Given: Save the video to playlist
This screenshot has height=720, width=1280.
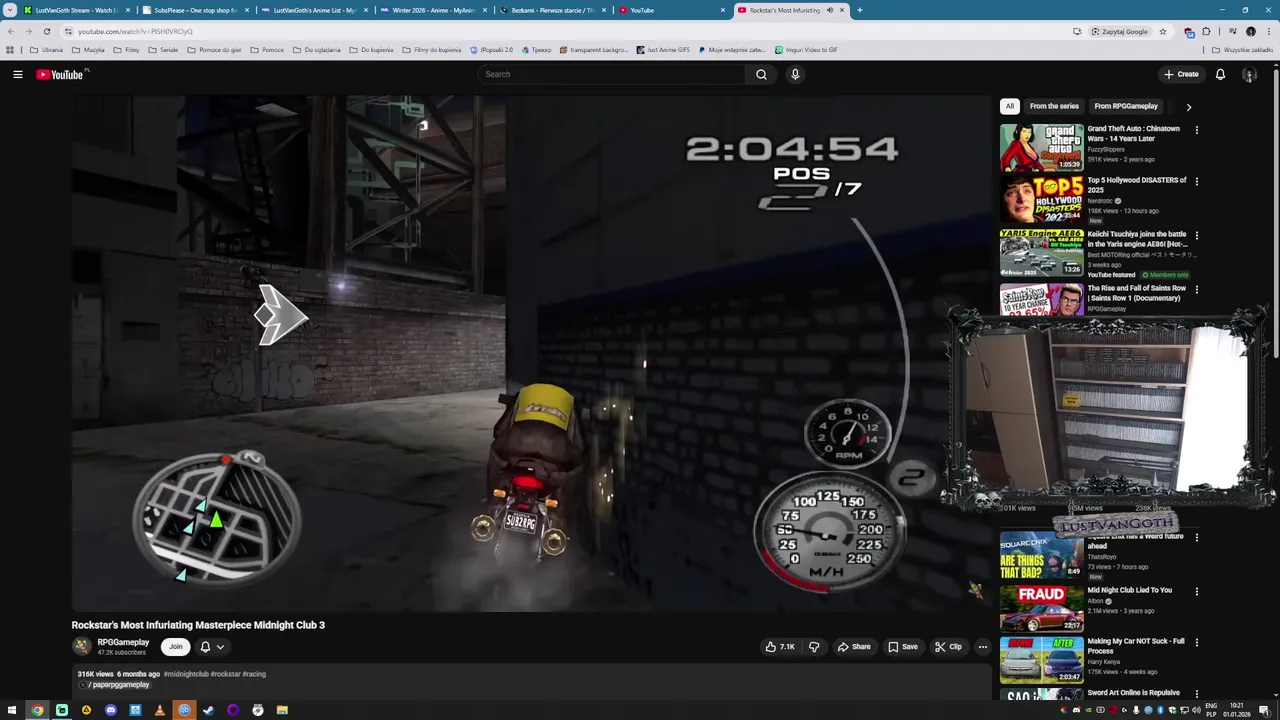Looking at the screenshot, I should tap(902, 647).
